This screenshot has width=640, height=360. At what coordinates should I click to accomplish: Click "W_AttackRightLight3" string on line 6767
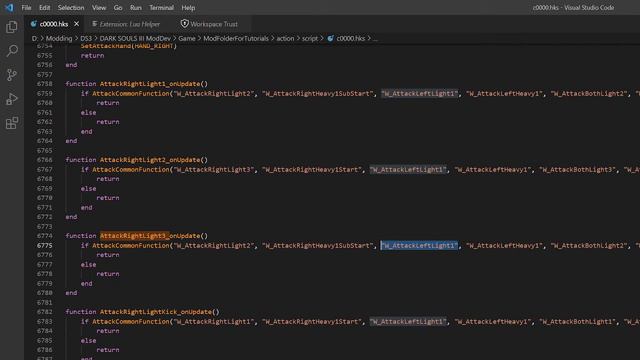[215, 169]
